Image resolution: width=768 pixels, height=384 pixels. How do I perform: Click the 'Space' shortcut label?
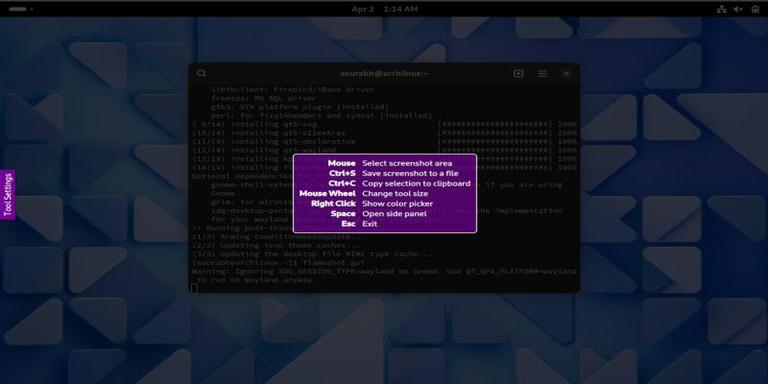click(343, 214)
